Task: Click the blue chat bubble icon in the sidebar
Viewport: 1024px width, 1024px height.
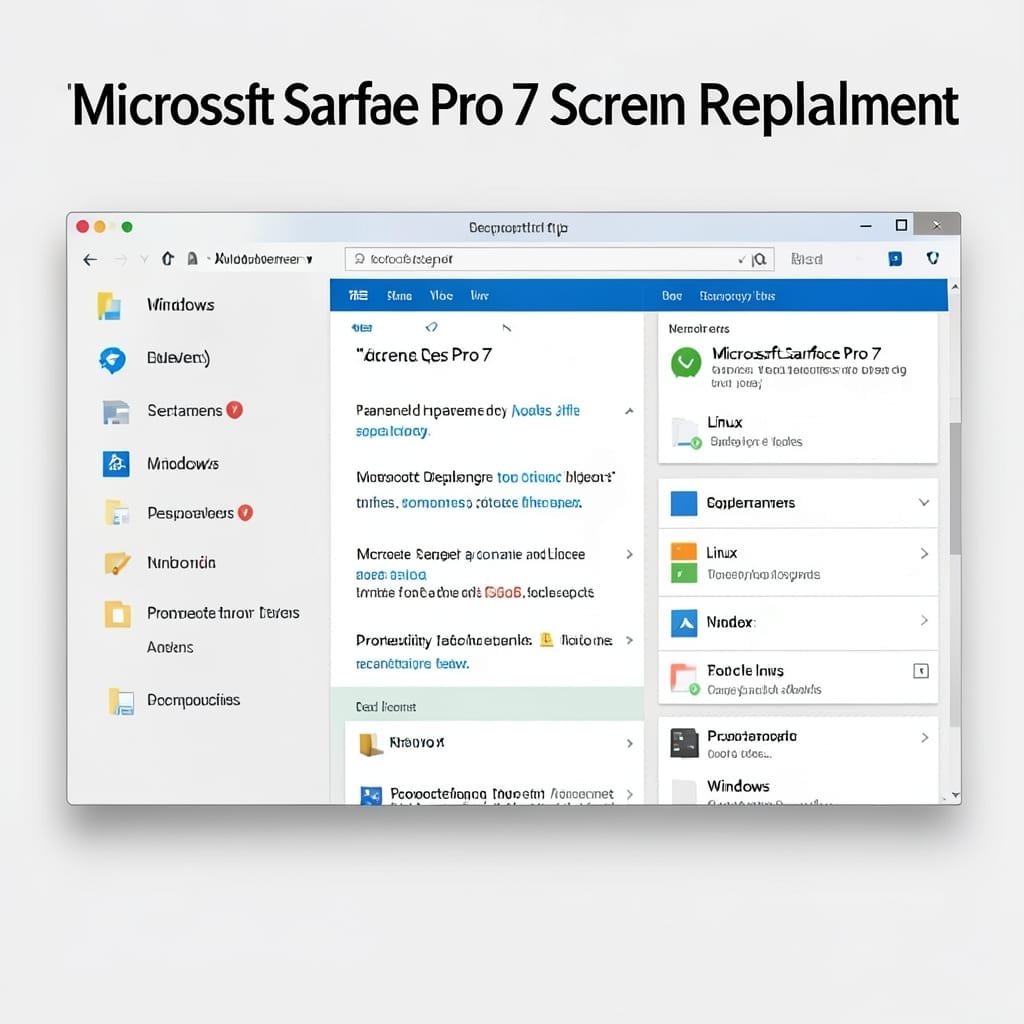Action: (x=112, y=360)
